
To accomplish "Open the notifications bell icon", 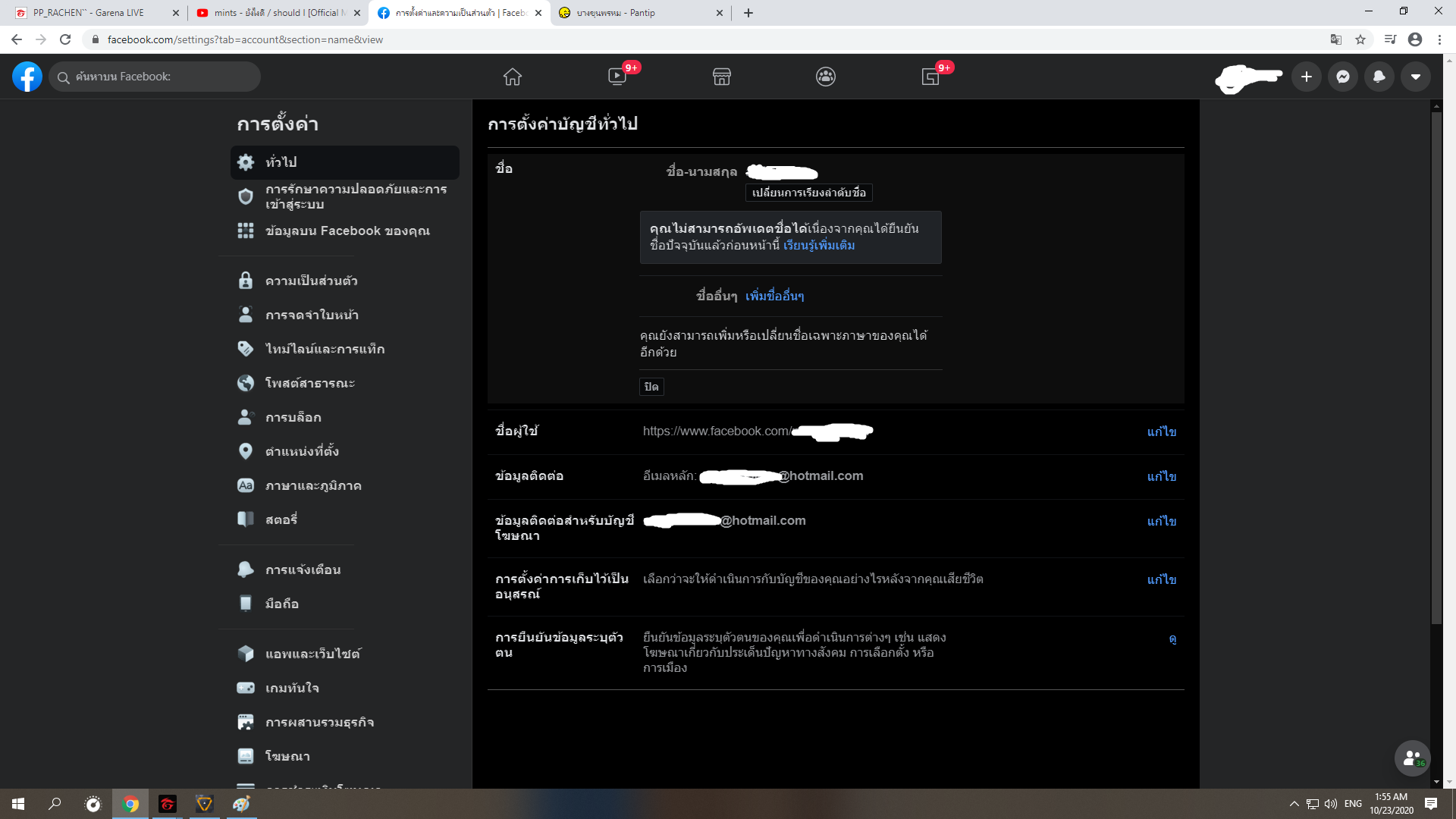I will [x=1379, y=77].
